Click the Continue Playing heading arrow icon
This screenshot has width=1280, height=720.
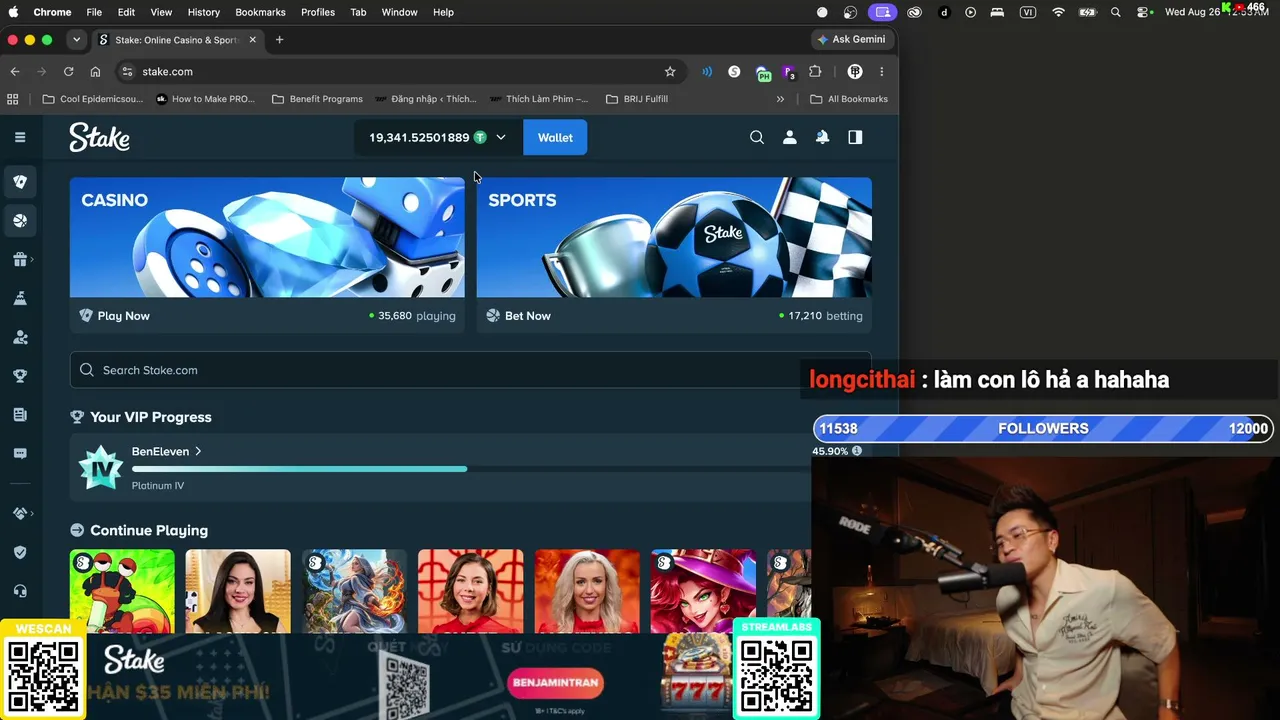pos(77,531)
